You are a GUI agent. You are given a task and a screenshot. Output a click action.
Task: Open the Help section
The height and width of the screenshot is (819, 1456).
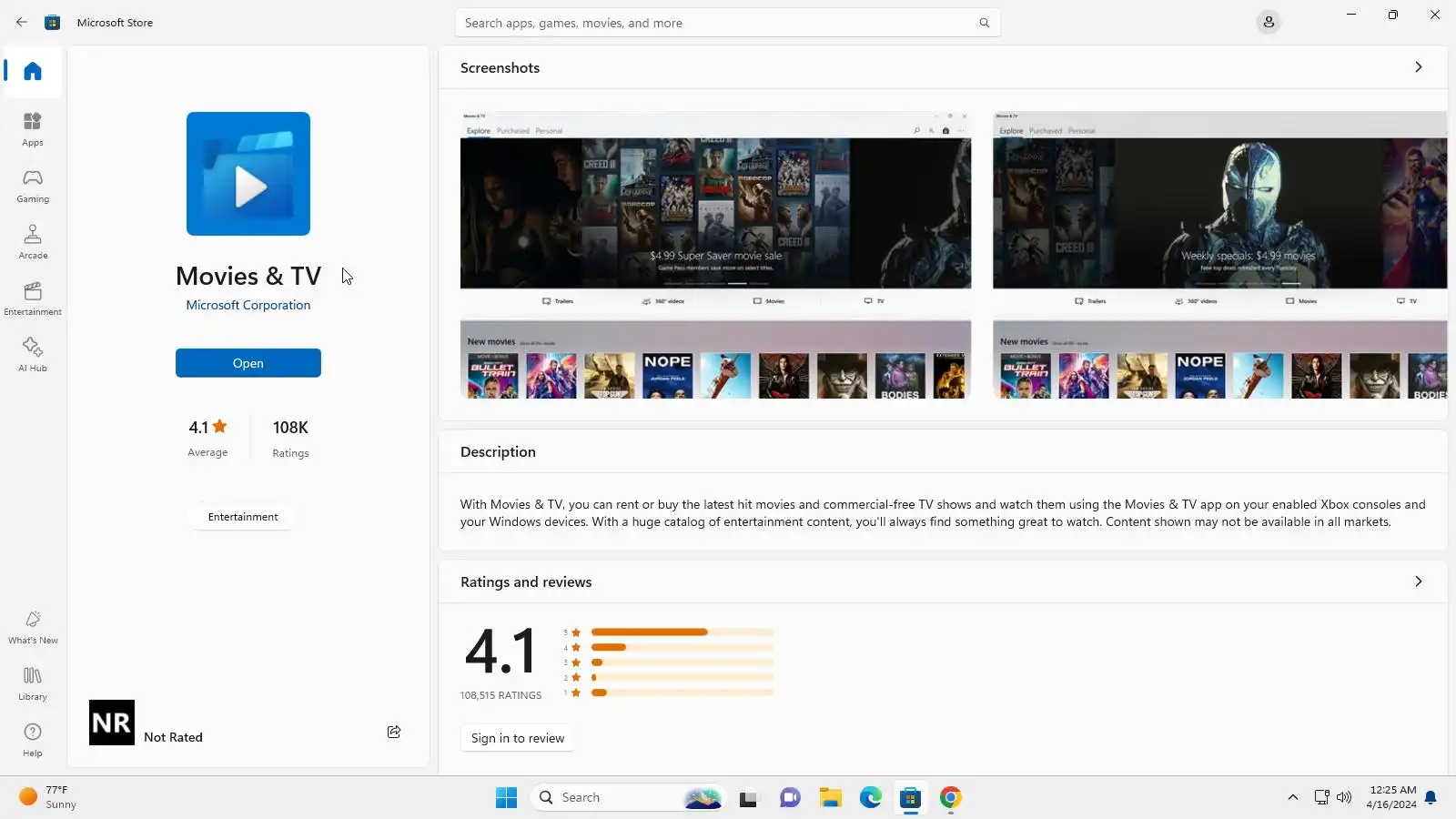tap(33, 740)
